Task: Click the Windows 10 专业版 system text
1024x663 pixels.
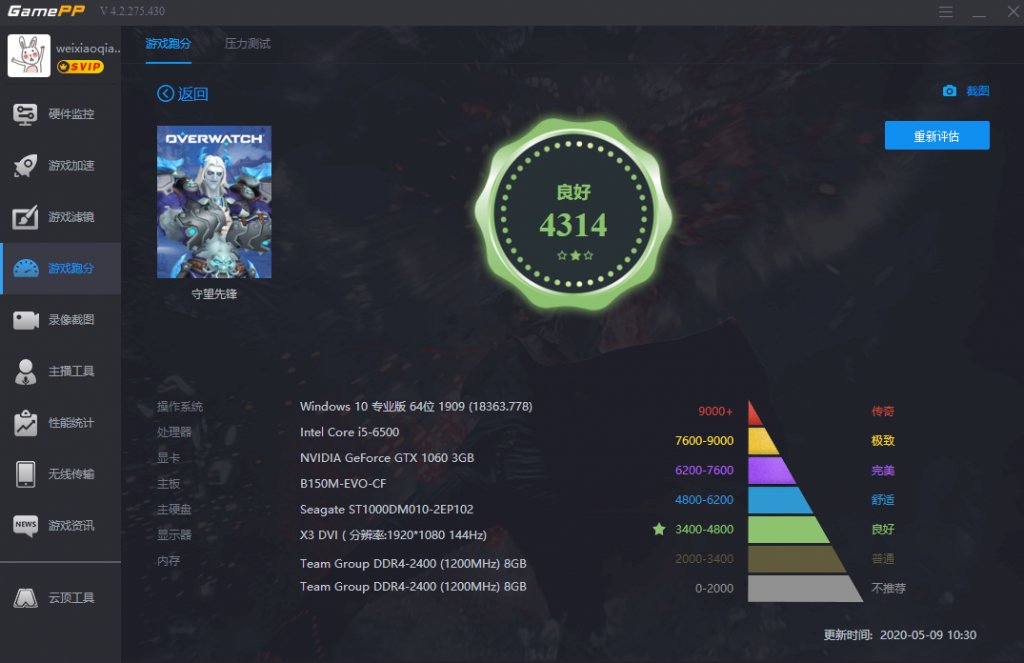Action: [416, 406]
